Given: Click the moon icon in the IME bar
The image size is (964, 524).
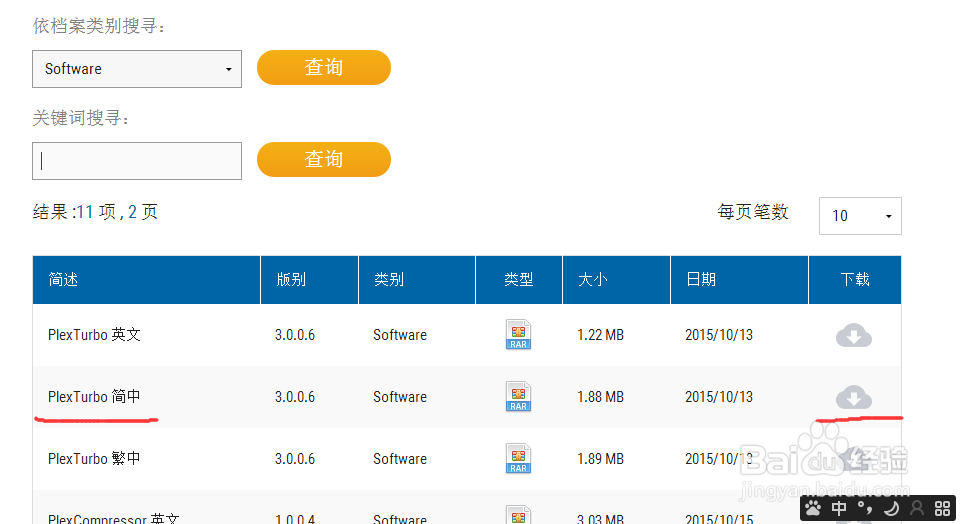Looking at the screenshot, I should 891,508.
